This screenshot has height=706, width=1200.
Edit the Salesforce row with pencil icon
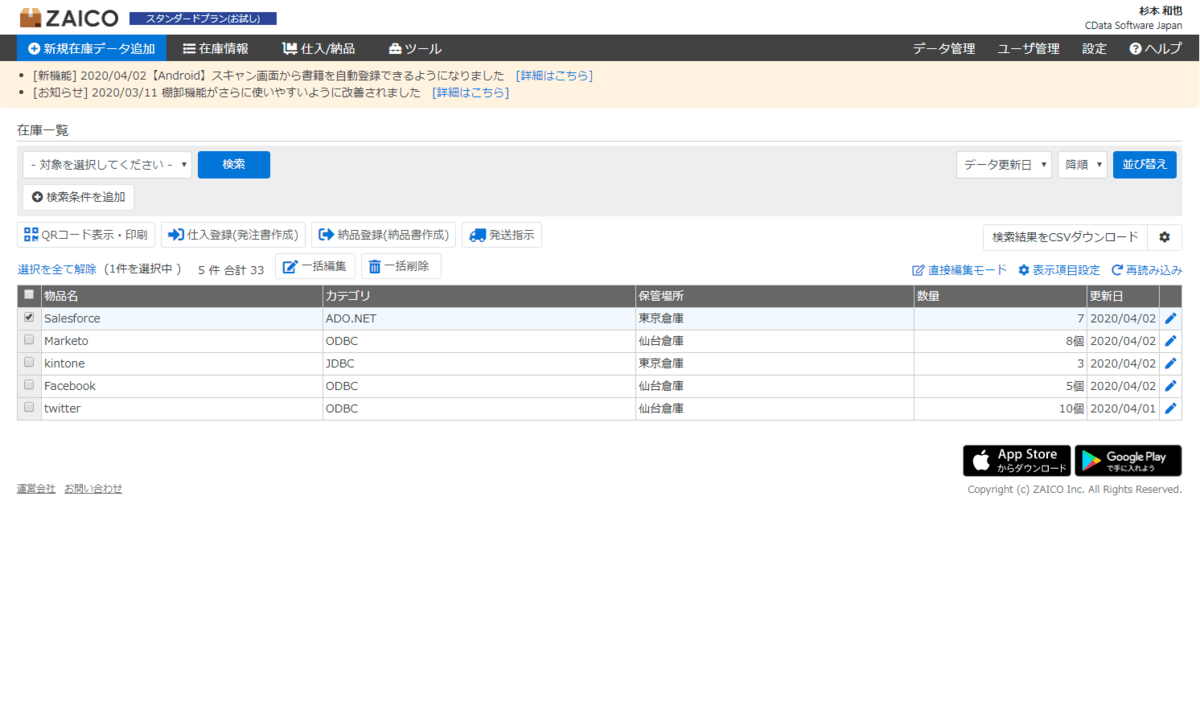click(1171, 318)
